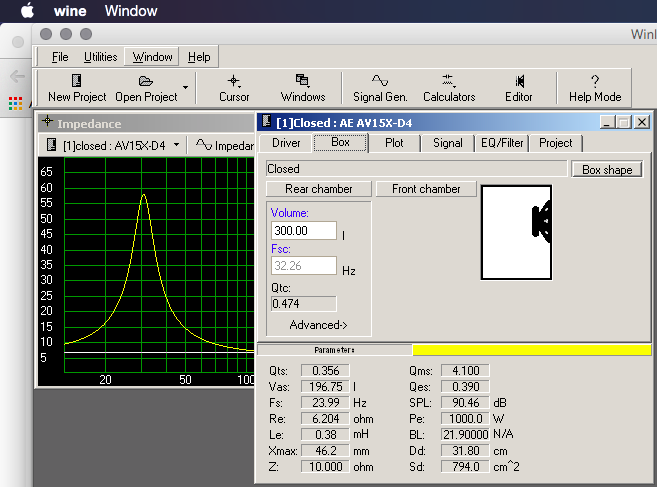Open the project selector dropdown in Impedance window

pyautogui.click(x=176, y=145)
